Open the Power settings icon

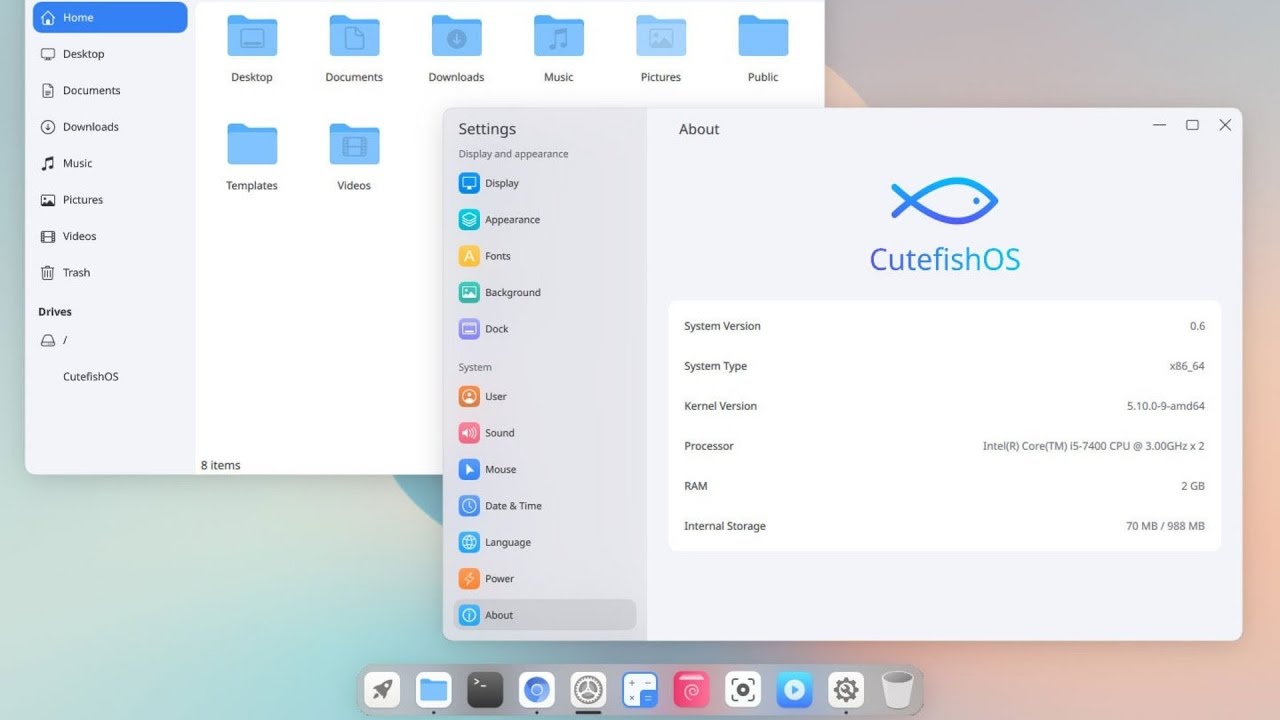point(469,579)
